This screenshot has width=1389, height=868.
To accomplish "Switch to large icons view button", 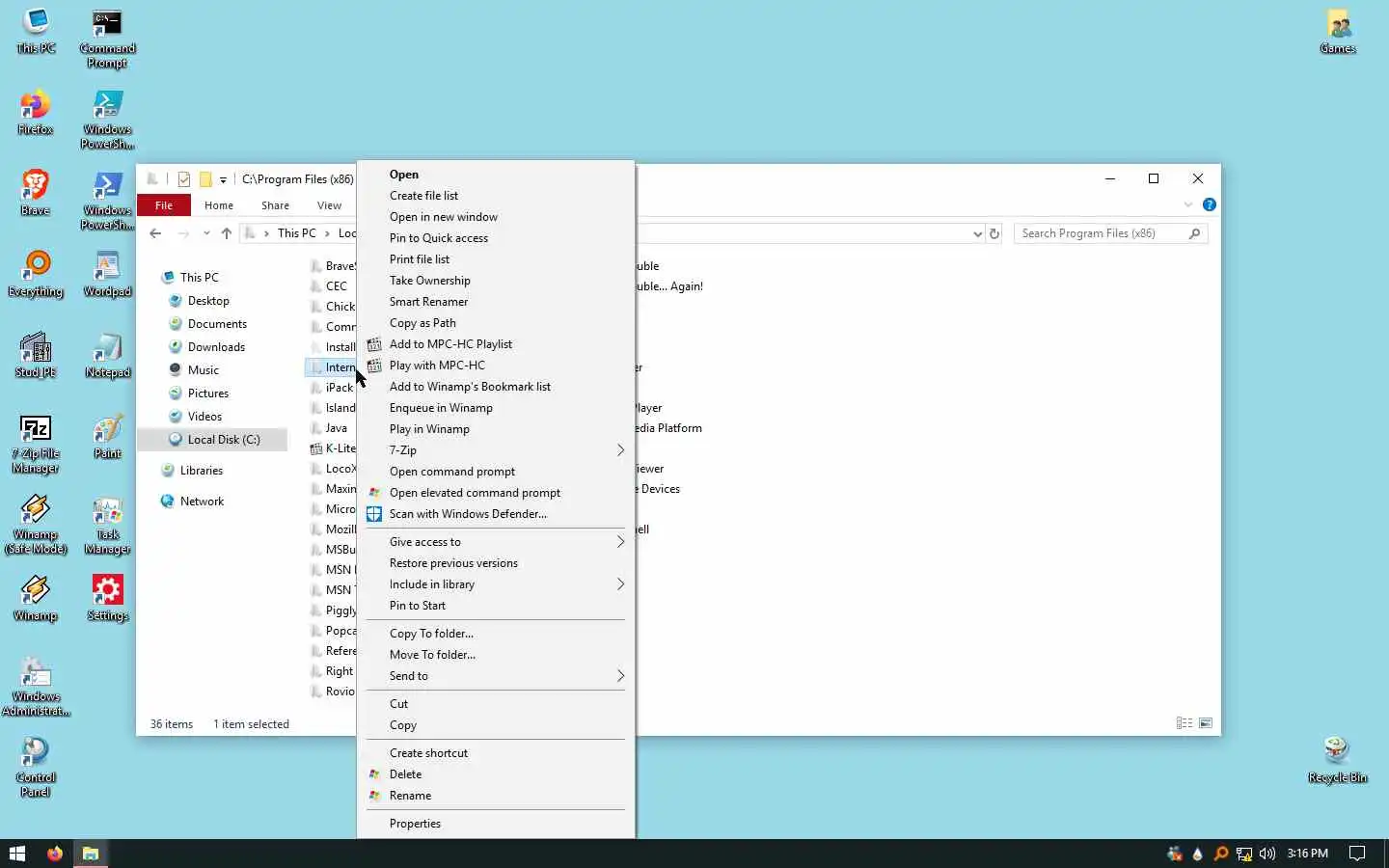I will 1206,723.
